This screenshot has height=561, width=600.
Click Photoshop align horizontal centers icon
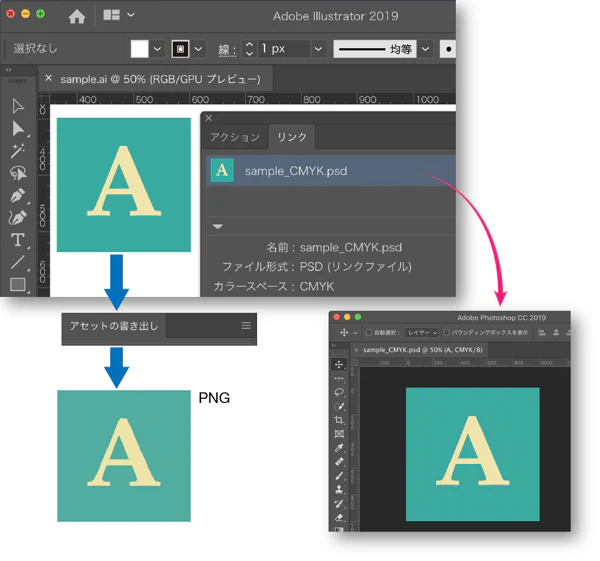(x=556, y=333)
